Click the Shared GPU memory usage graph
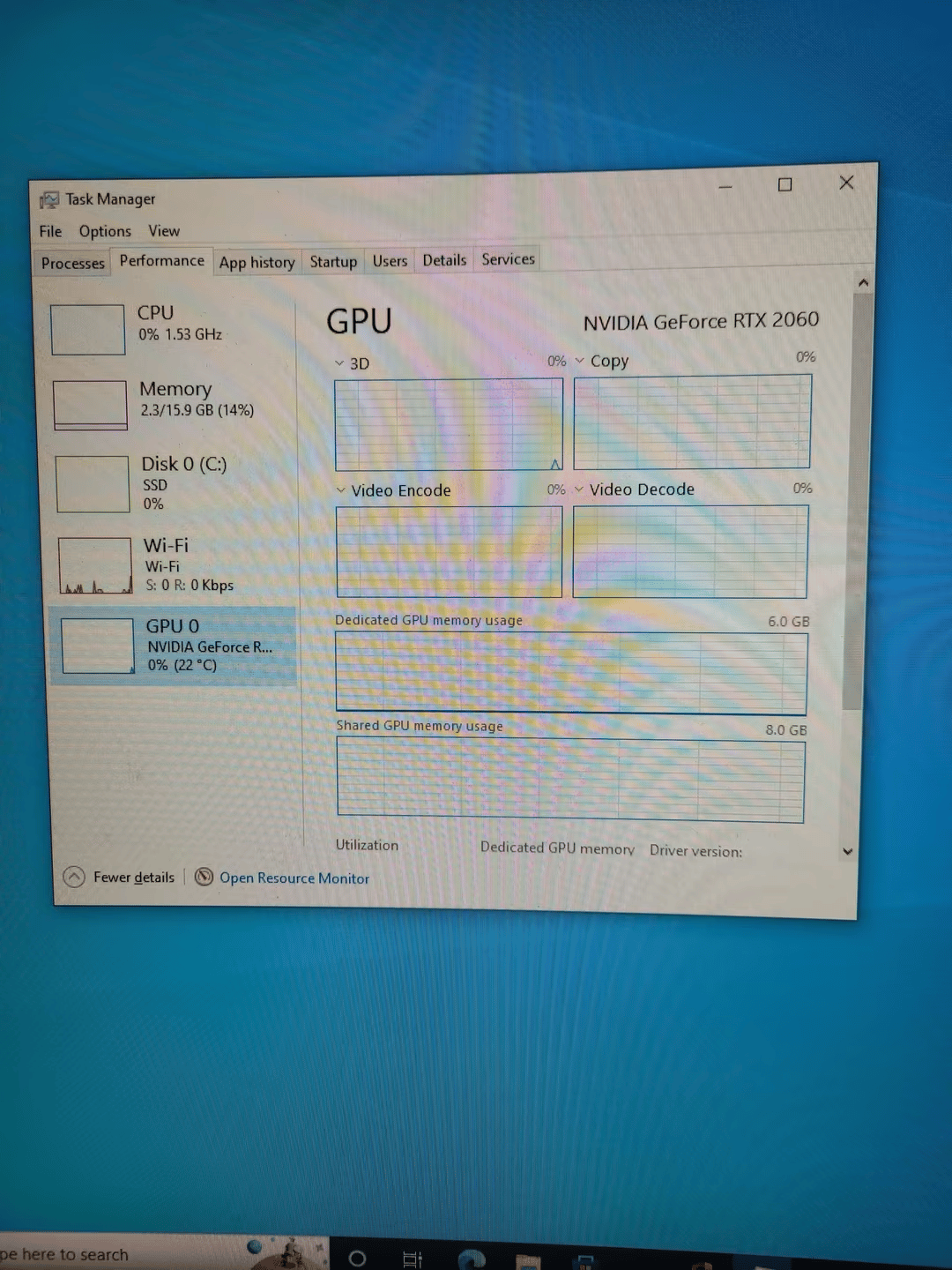The height and width of the screenshot is (1270, 952). coord(570,781)
